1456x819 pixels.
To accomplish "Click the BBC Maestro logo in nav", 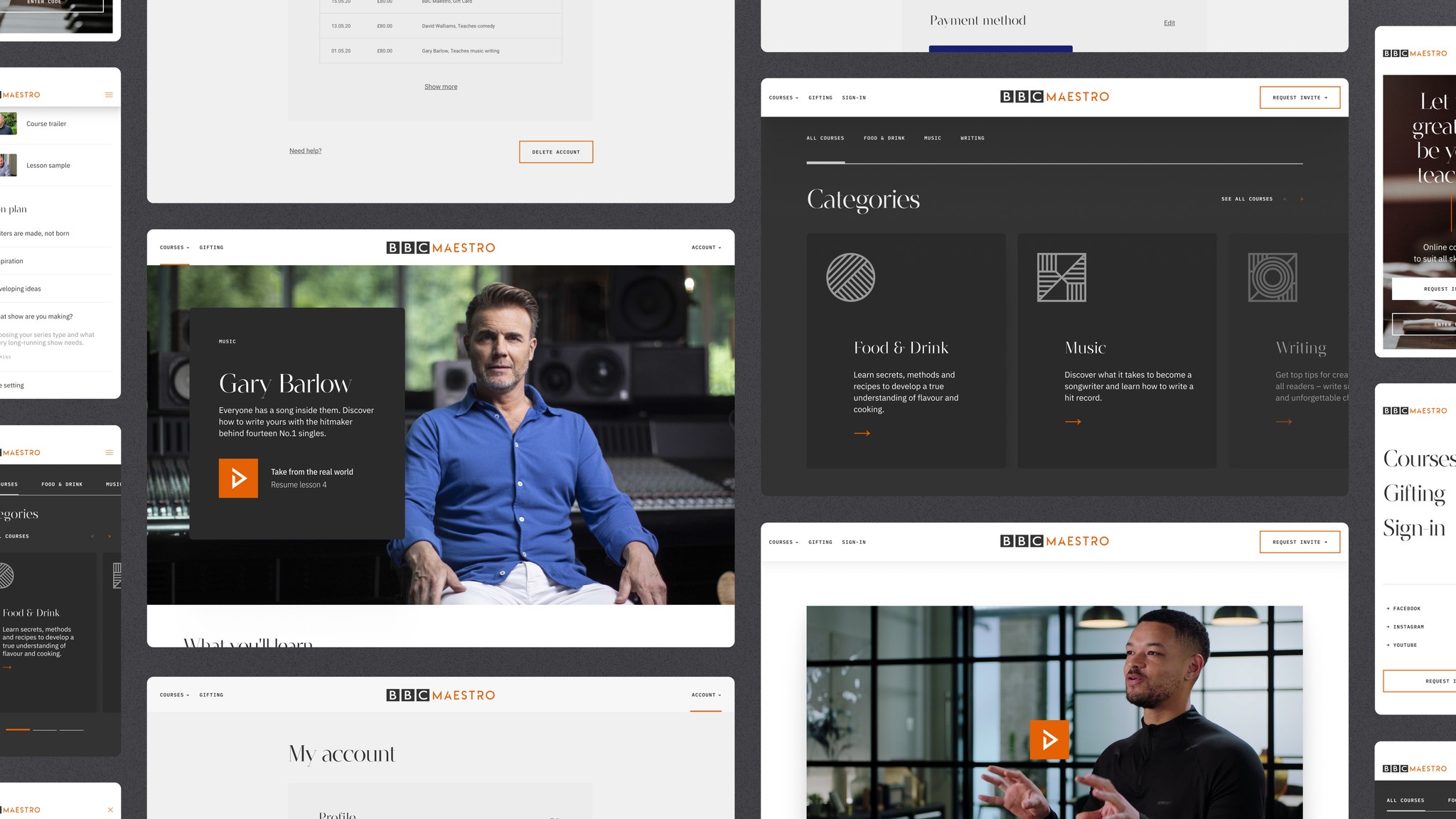I will [440, 248].
